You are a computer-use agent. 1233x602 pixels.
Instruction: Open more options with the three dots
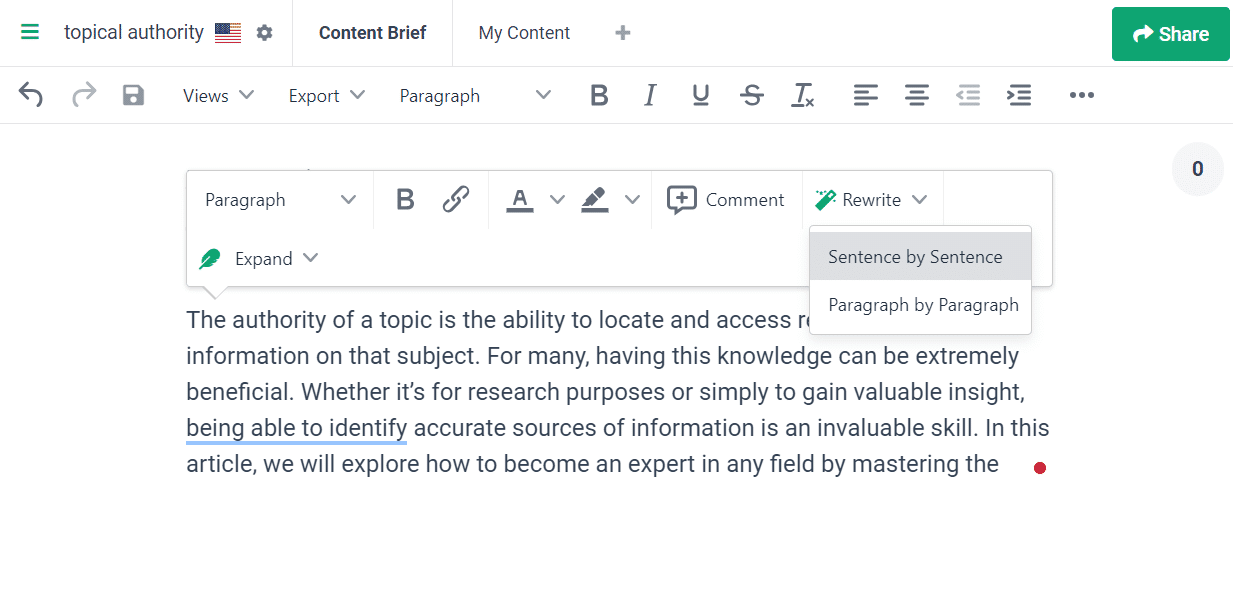[x=1082, y=95]
